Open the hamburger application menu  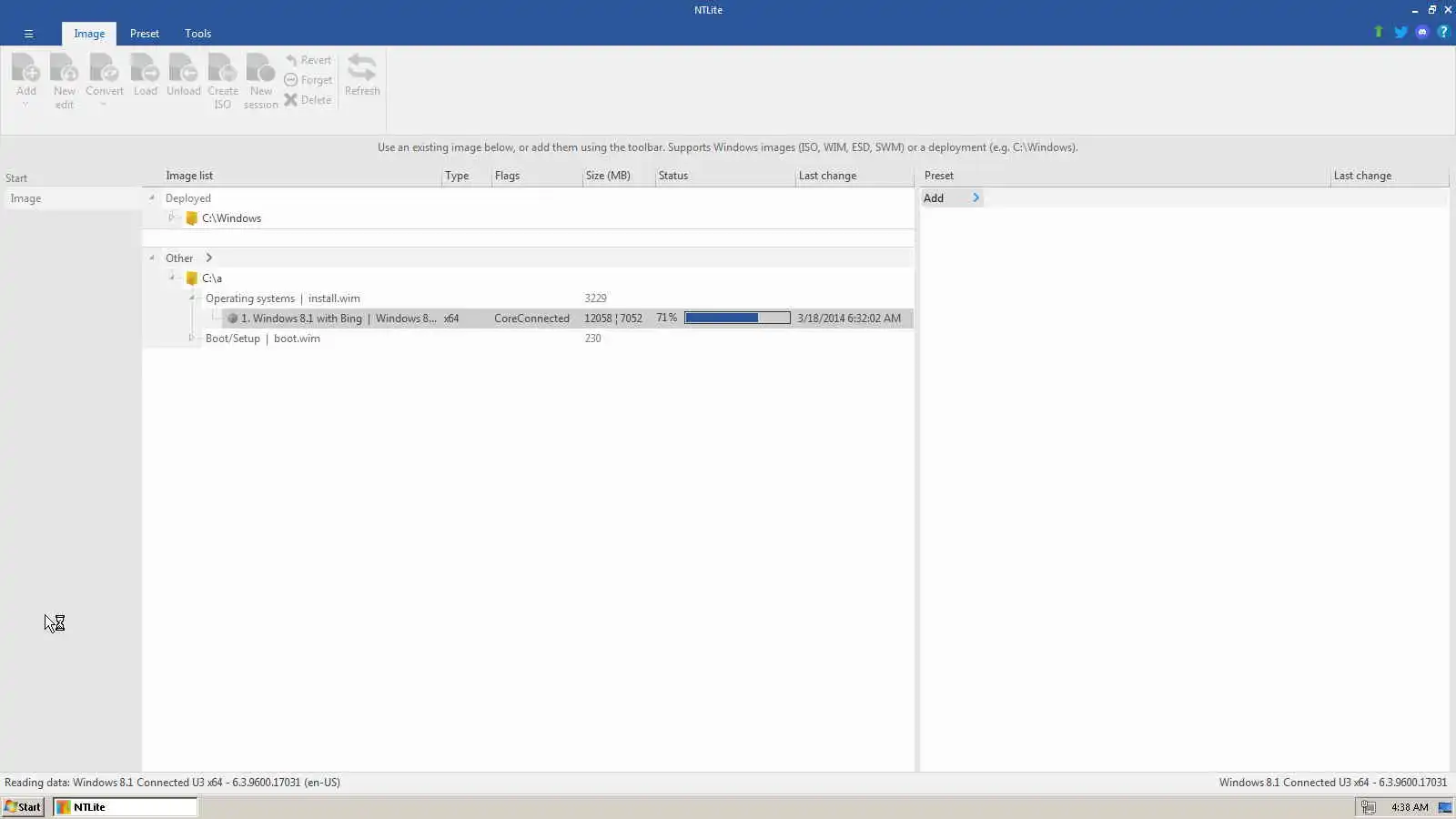[x=28, y=34]
